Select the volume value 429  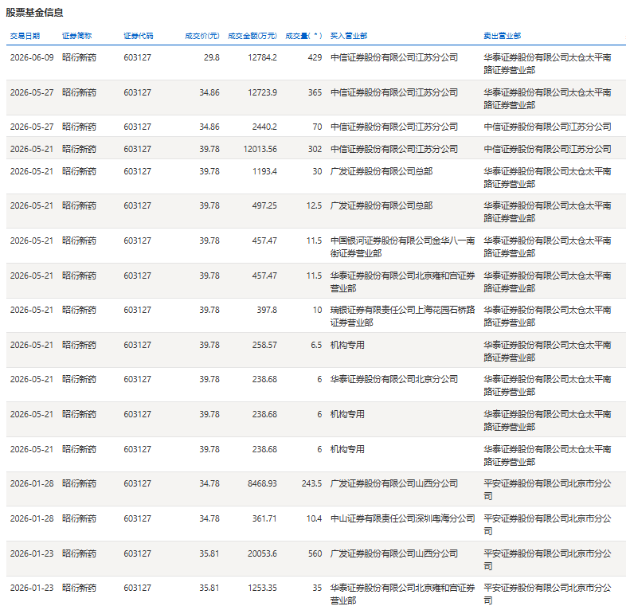click(315, 57)
